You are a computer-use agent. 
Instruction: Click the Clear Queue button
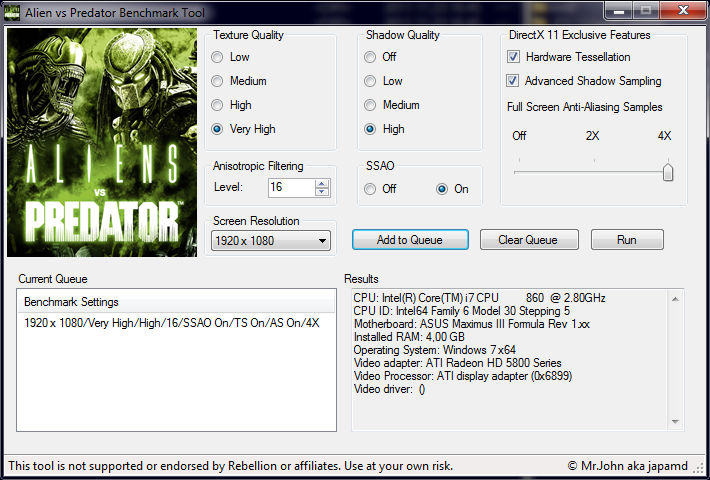[529, 240]
